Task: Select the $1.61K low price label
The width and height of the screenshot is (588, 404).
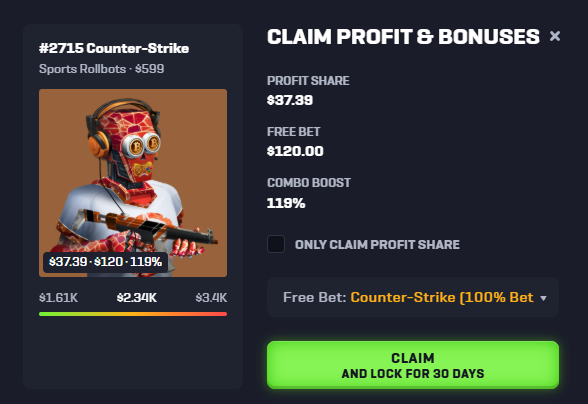Action: [58, 298]
